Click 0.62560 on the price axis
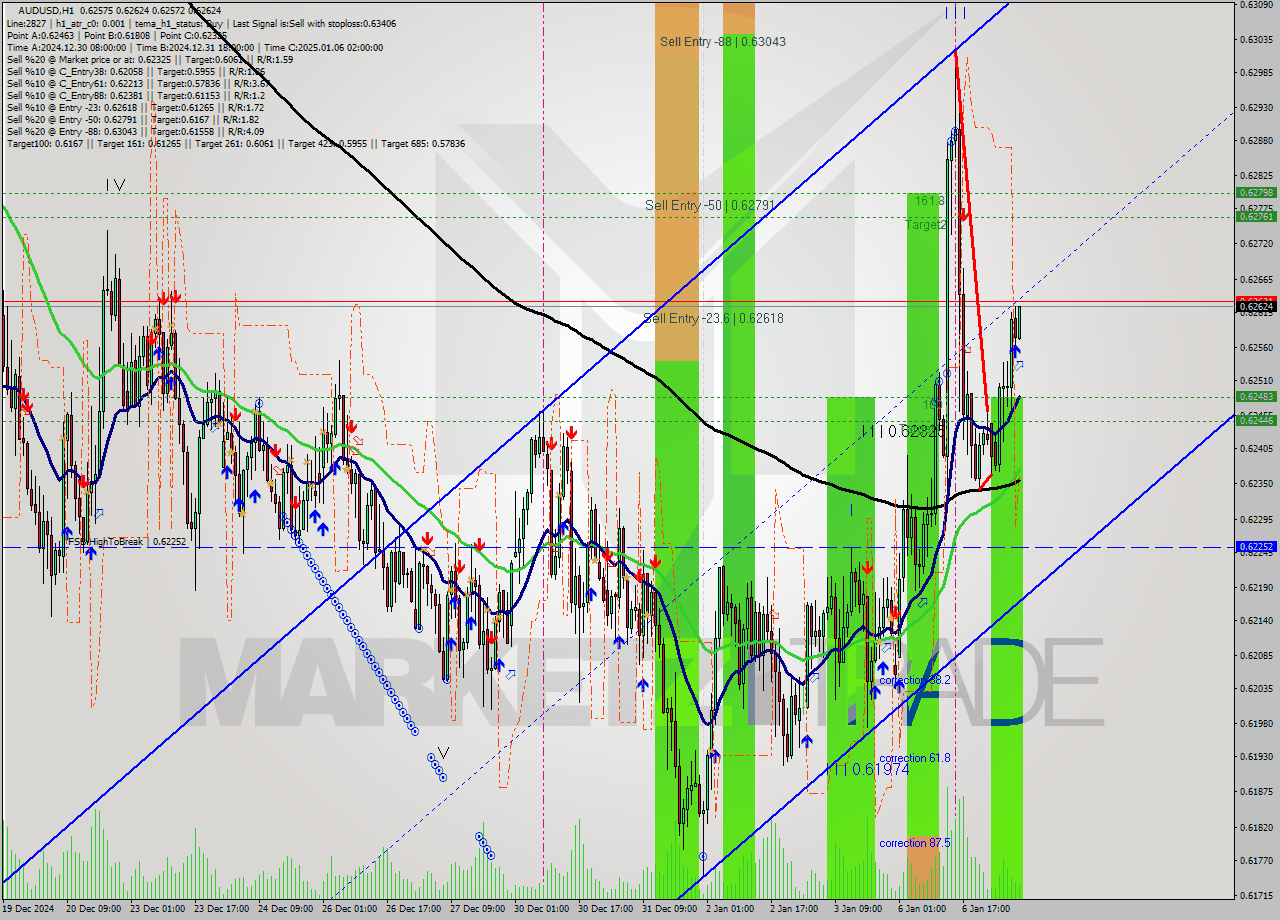This screenshot has height=920, width=1280. click(1256, 347)
